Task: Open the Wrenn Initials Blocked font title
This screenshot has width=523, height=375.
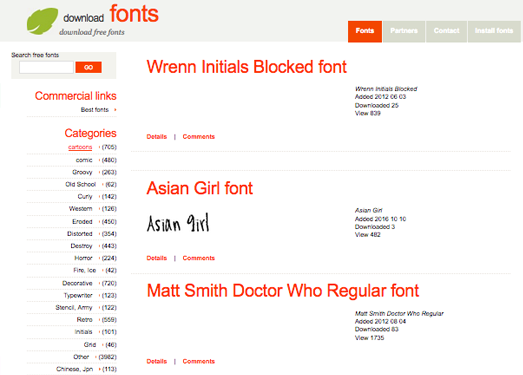Action: pyautogui.click(x=247, y=67)
